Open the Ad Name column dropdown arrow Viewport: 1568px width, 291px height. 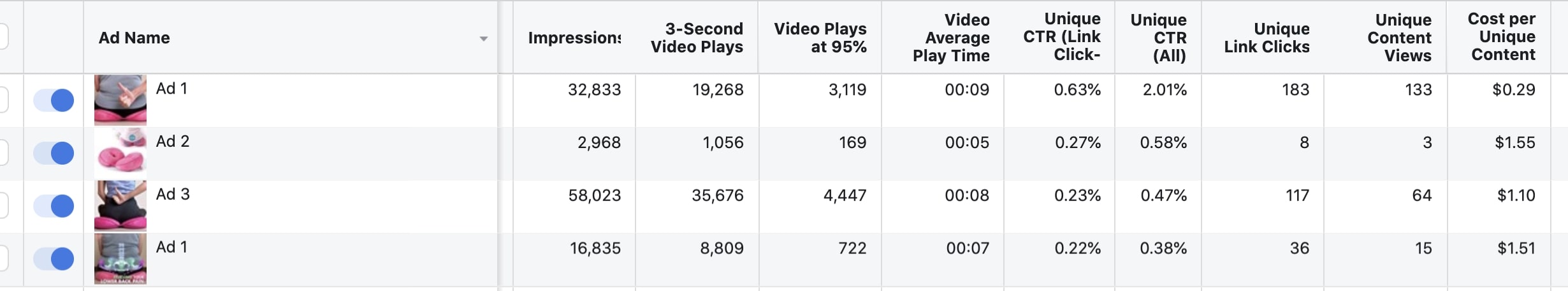484,39
